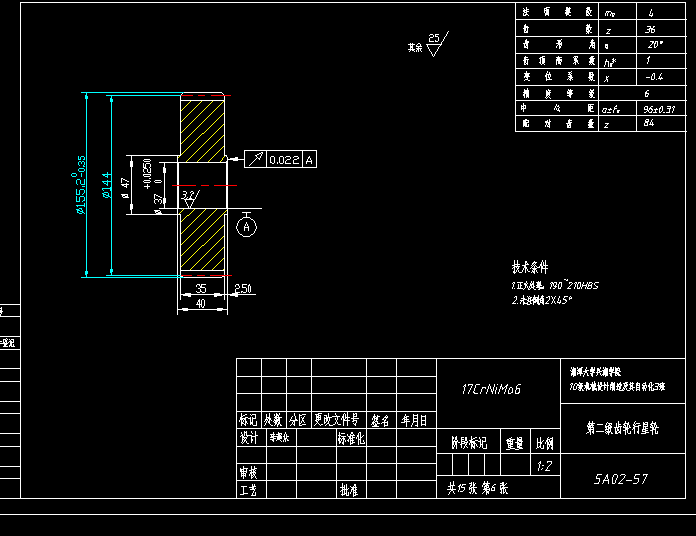Click the 工艺 row label
Viewport: 696px width, 536px height.
pyautogui.click(x=249, y=490)
